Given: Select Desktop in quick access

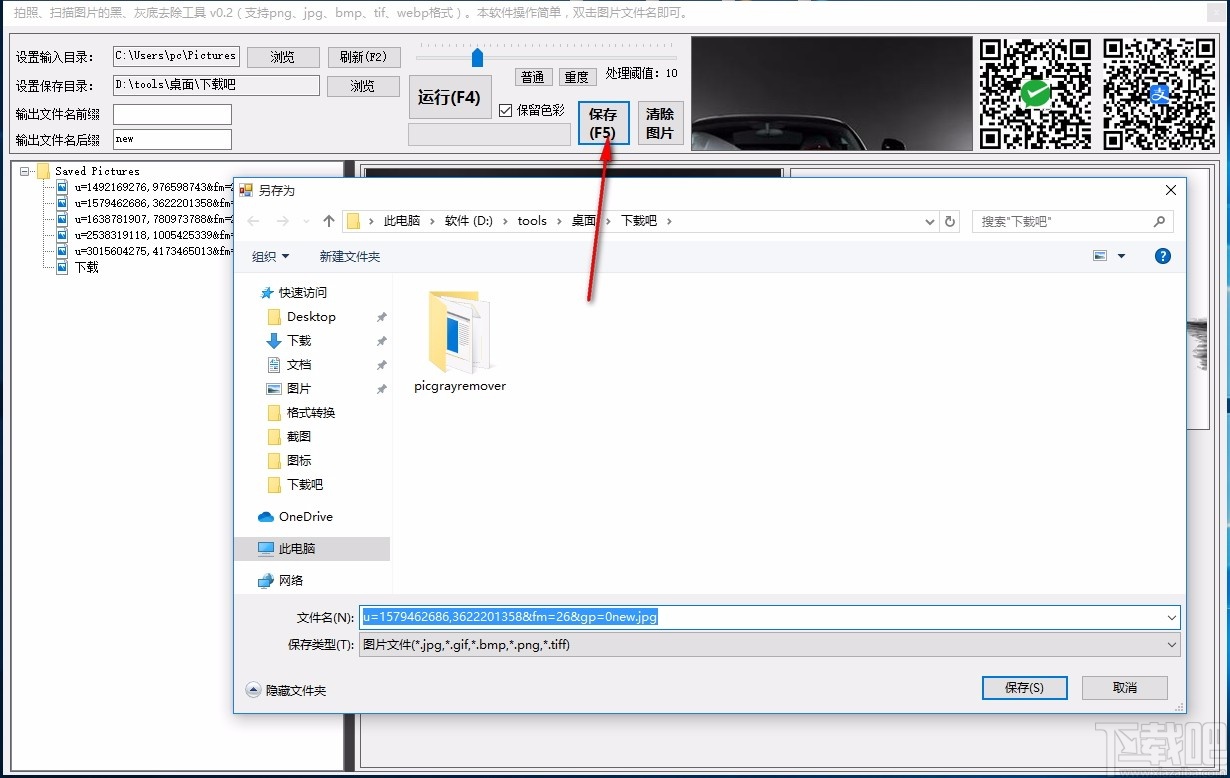Looking at the screenshot, I should pyautogui.click(x=311, y=316).
